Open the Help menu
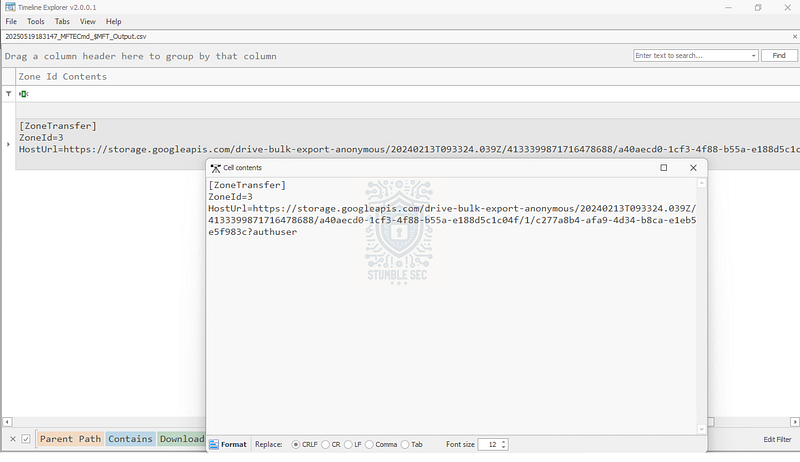This screenshot has height=462, width=800. click(113, 21)
